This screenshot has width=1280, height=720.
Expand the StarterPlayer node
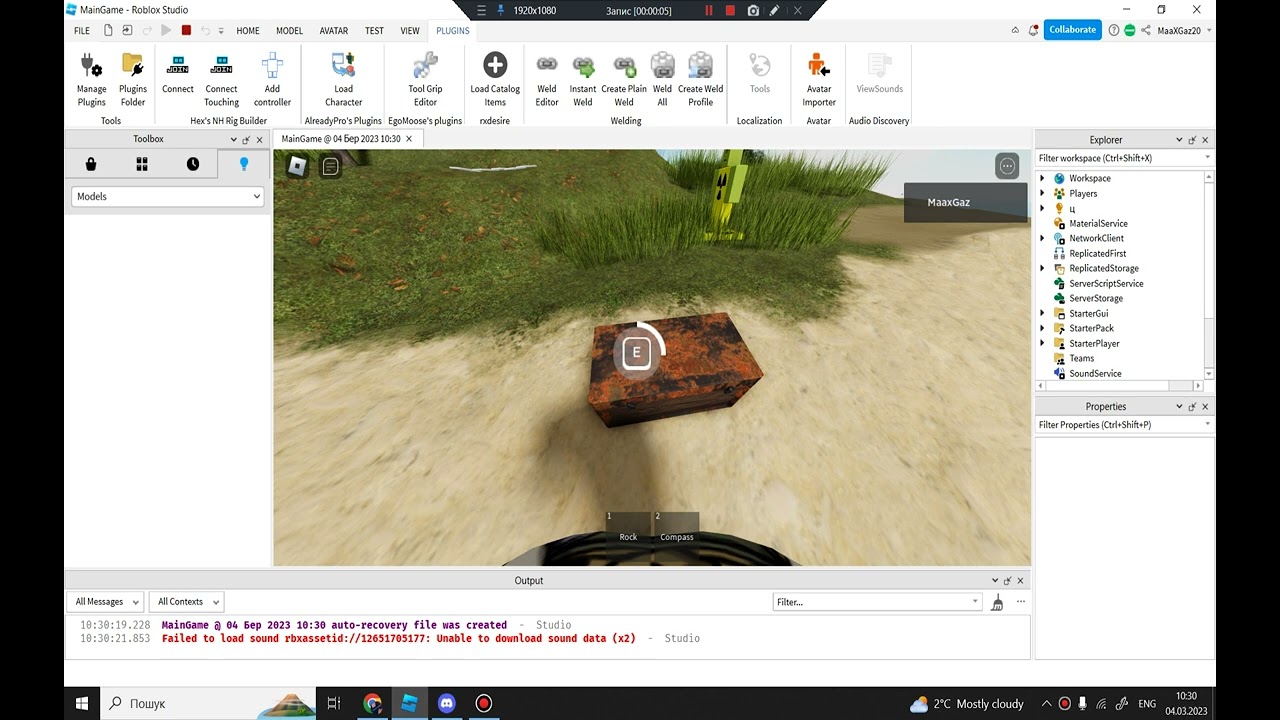pos(1042,343)
